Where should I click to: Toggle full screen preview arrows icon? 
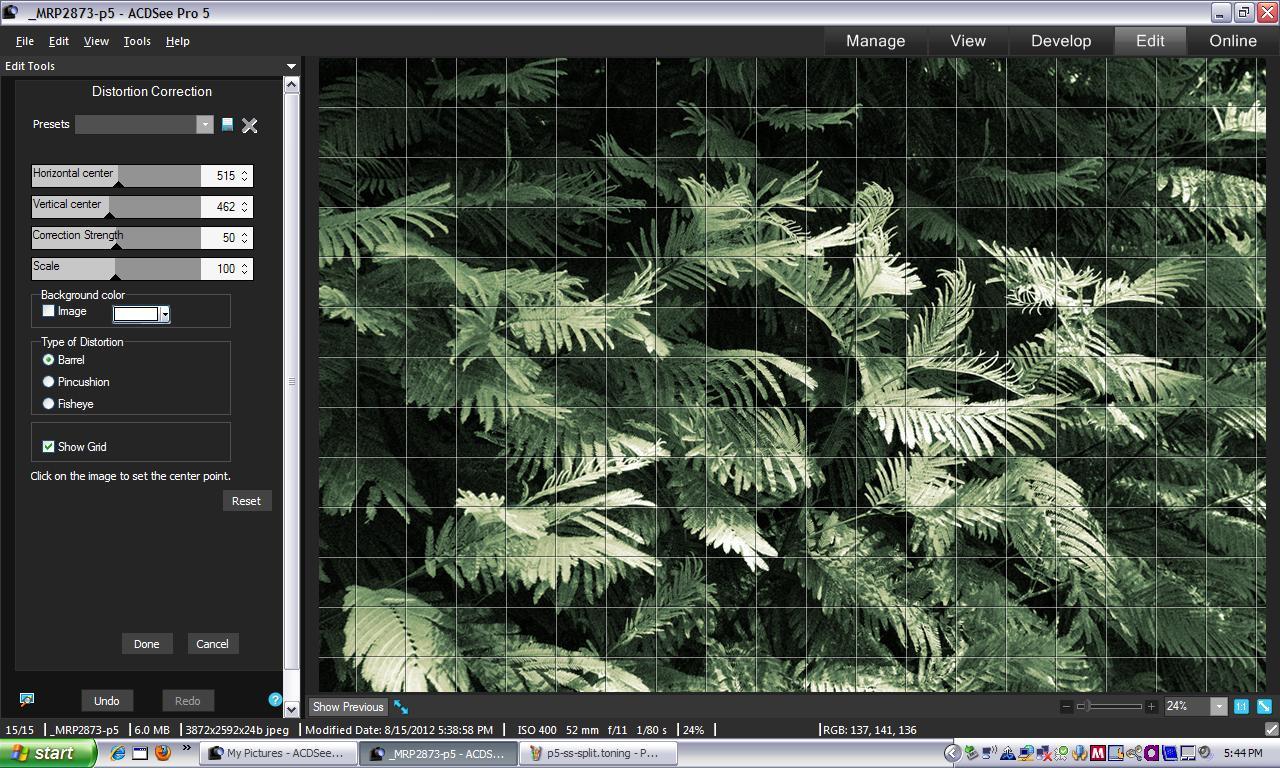[401, 707]
